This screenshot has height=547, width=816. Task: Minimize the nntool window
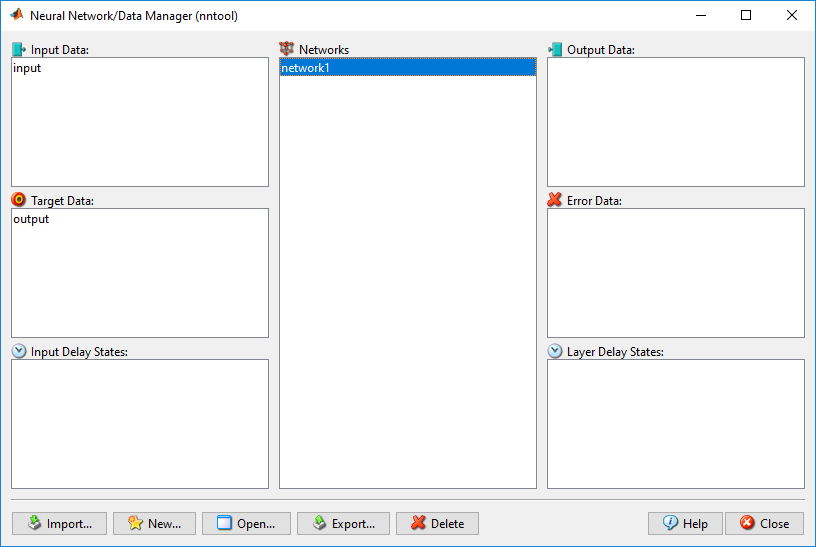701,15
